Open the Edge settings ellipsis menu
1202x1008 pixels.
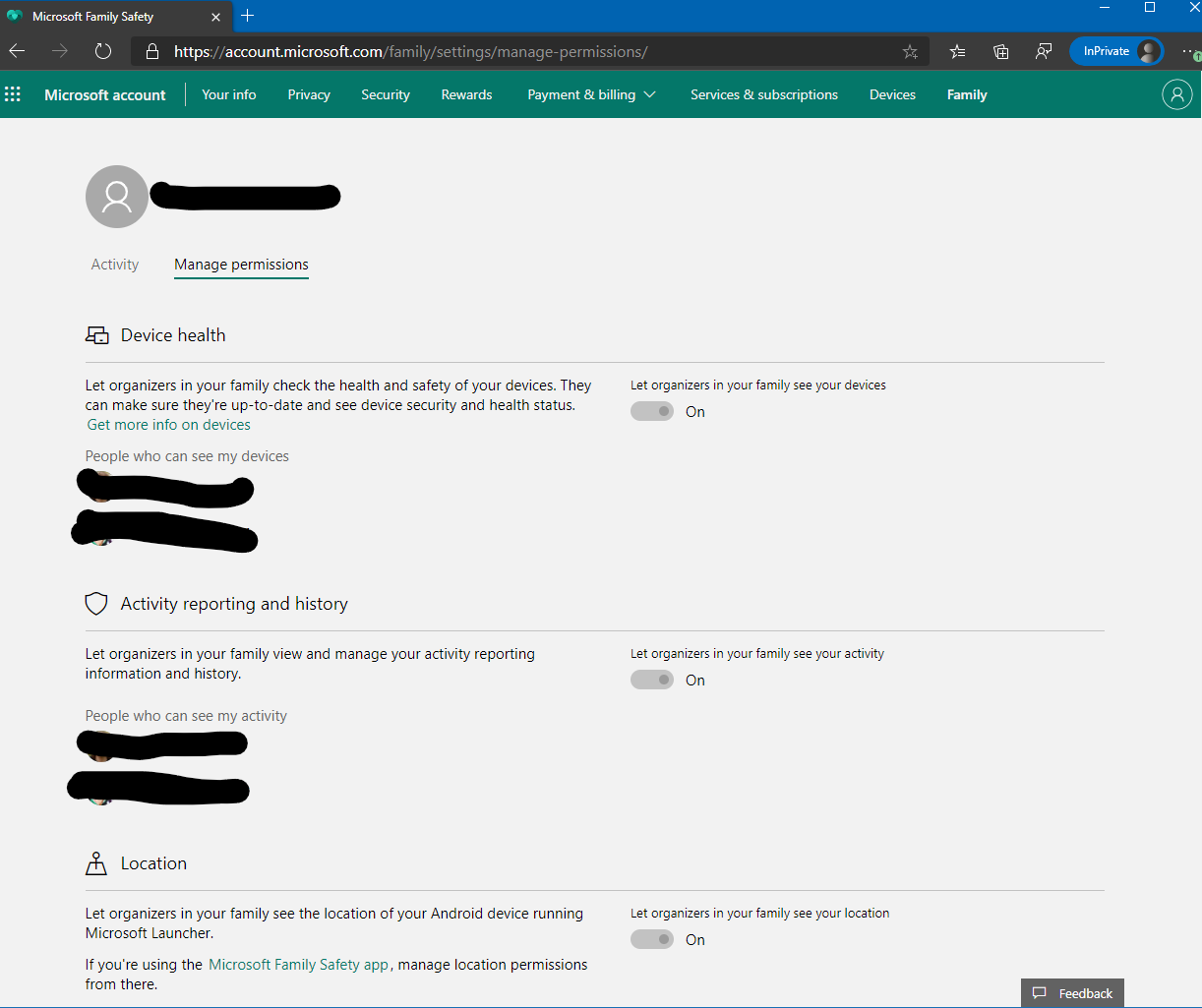(1189, 51)
